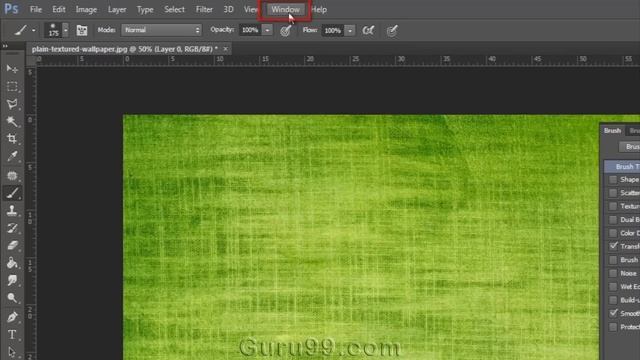Click the Photoshop Ps logo
640x360 pixels.
[11, 9]
